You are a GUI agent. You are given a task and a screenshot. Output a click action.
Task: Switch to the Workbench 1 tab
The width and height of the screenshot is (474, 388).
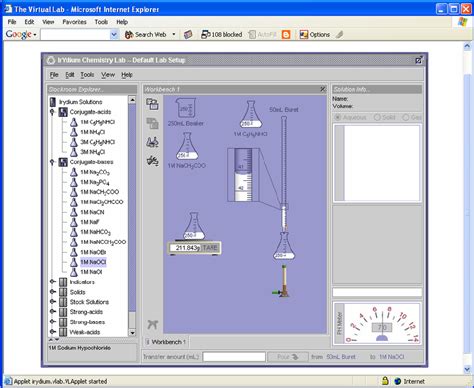pyautogui.click(x=166, y=342)
